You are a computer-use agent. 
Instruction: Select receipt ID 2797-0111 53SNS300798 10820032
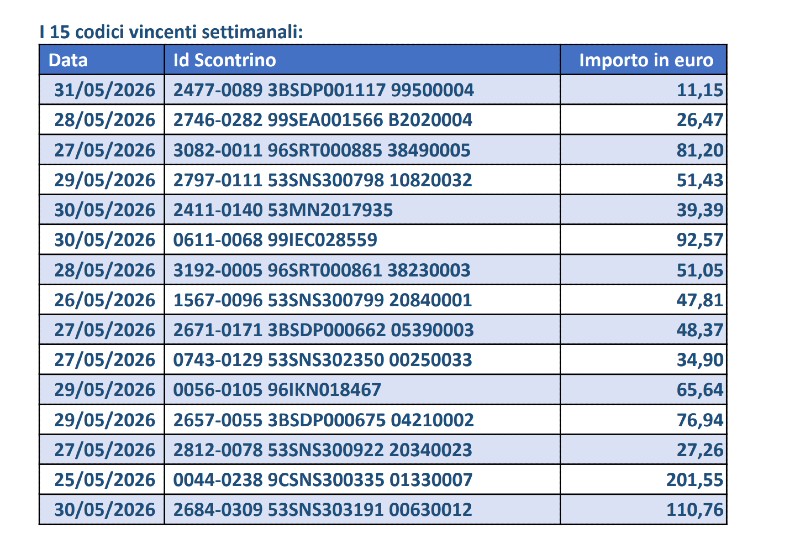pyautogui.click(x=322, y=180)
